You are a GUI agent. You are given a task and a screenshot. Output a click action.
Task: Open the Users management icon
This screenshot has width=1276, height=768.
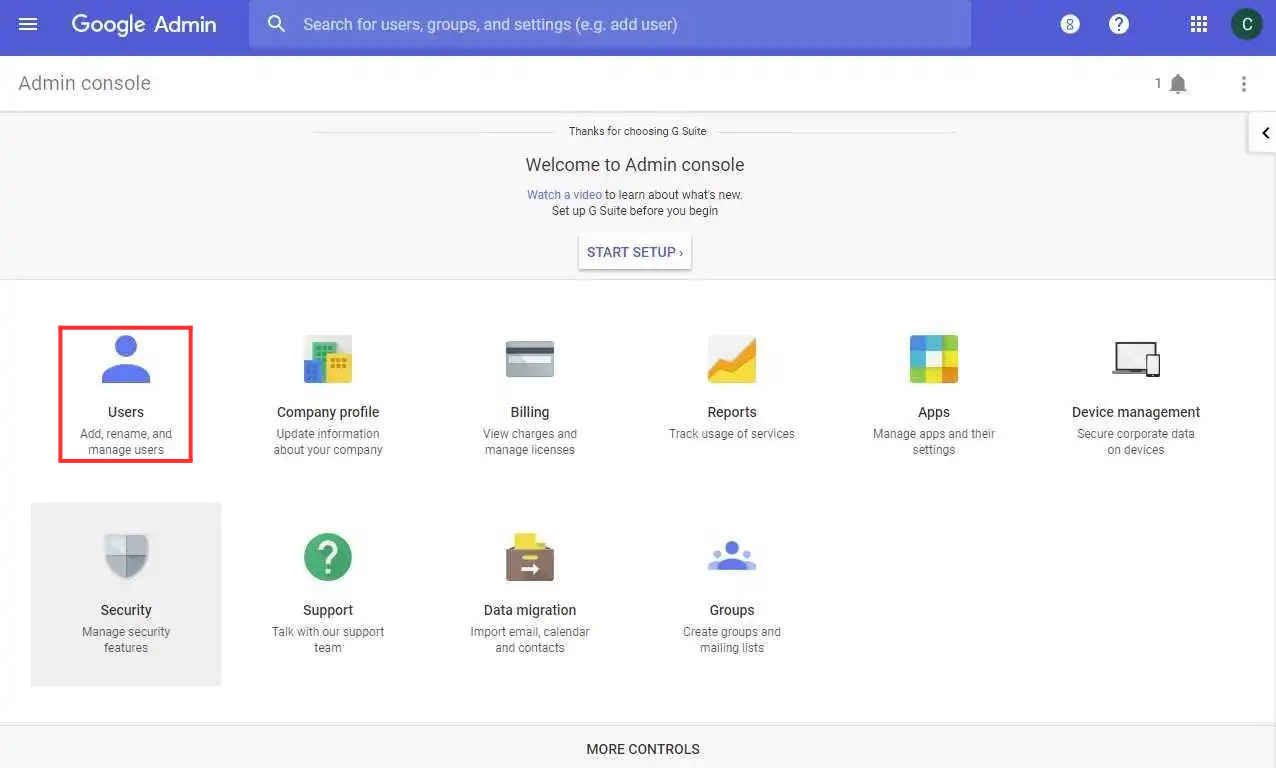[x=126, y=360]
